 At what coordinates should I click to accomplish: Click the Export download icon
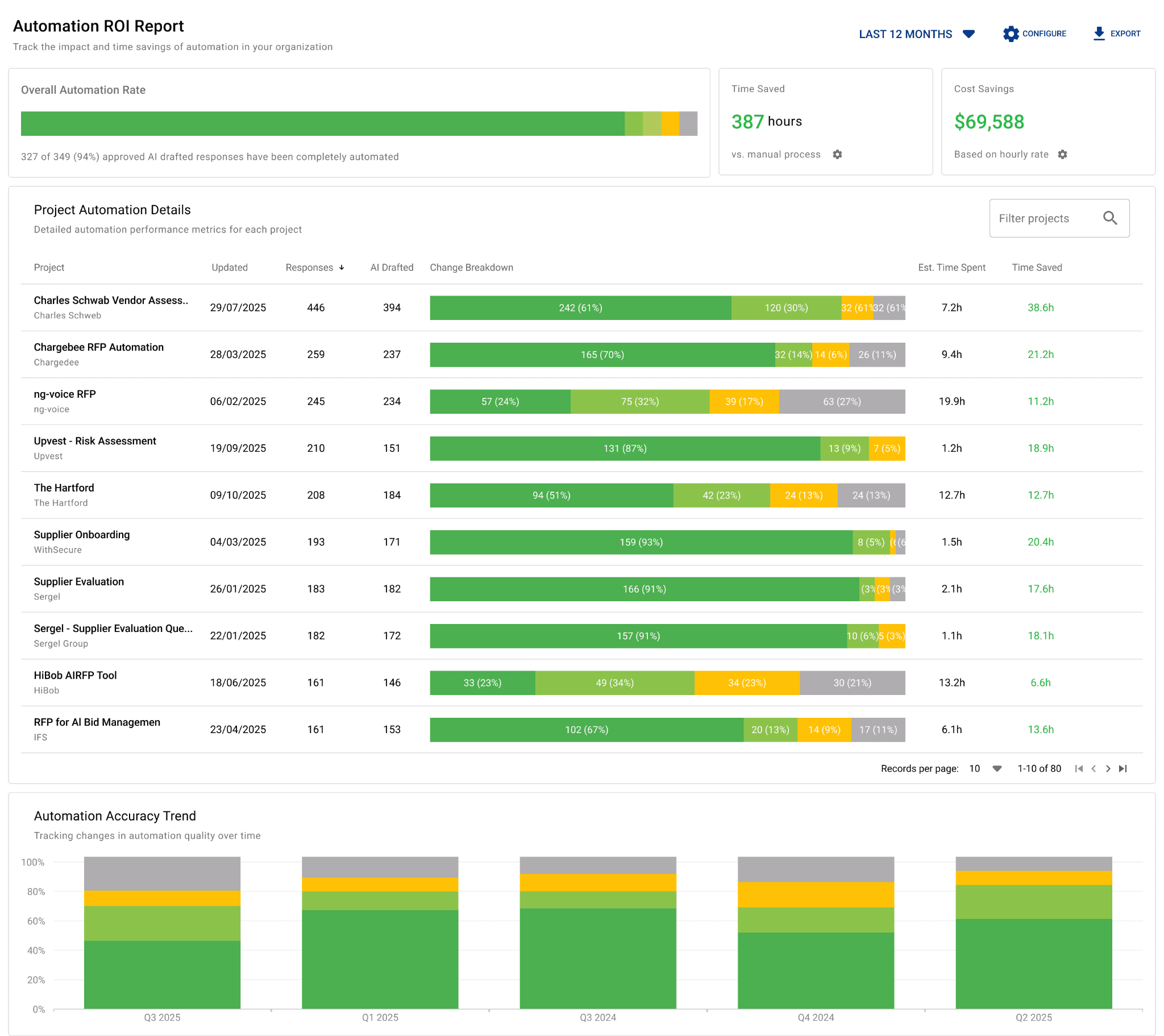[1099, 34]
